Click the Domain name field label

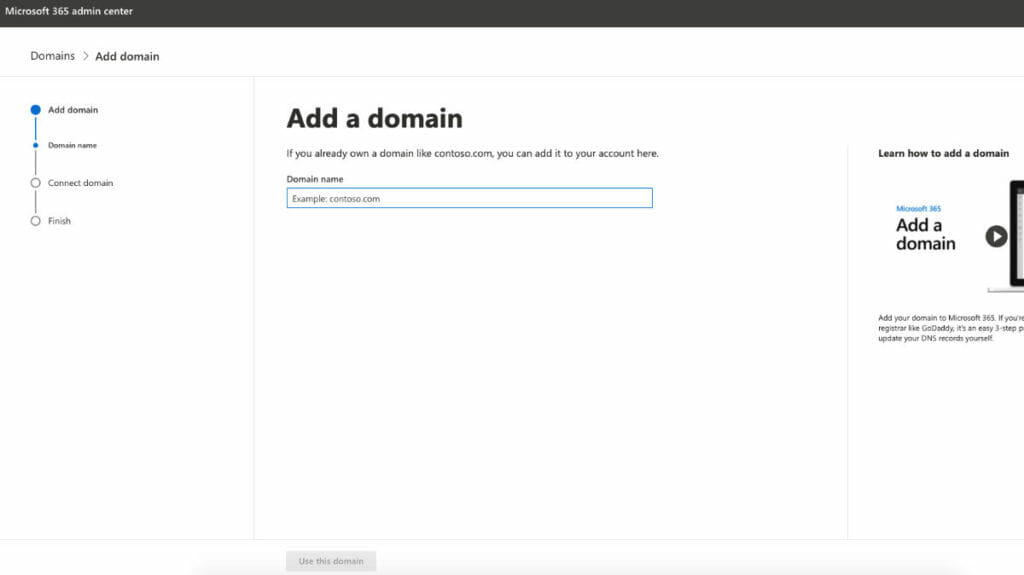click(x=315, y=179)
